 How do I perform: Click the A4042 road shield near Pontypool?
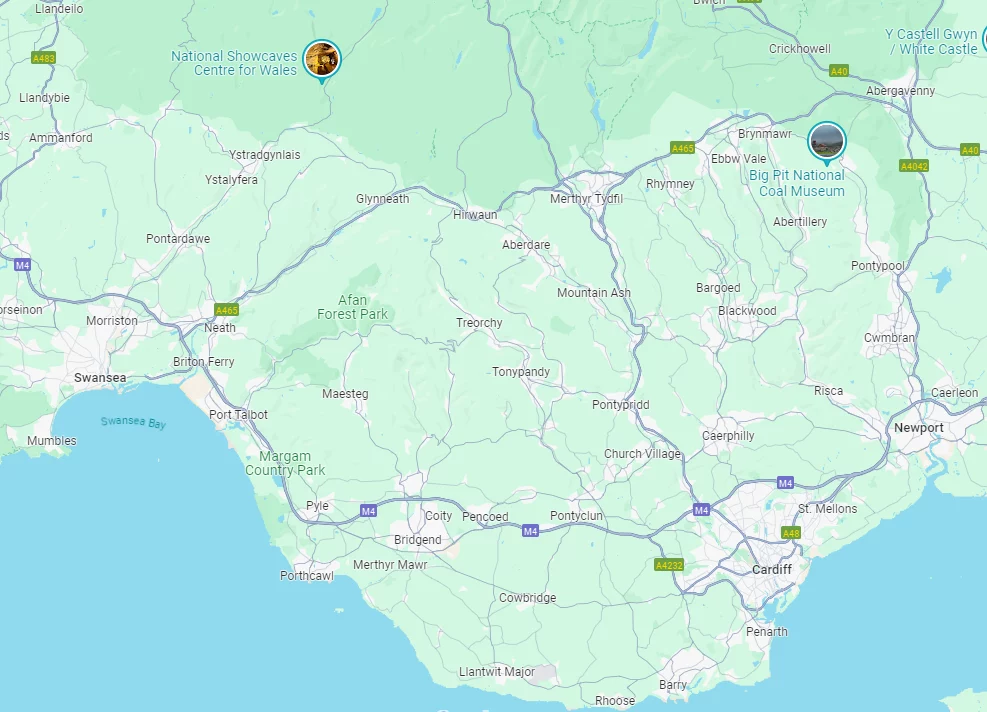click(x=914, y=166)
